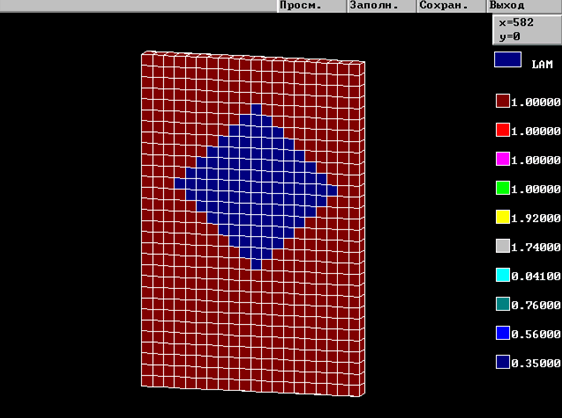Select the gray 1.74000 swatch

(x=503, y=246)
